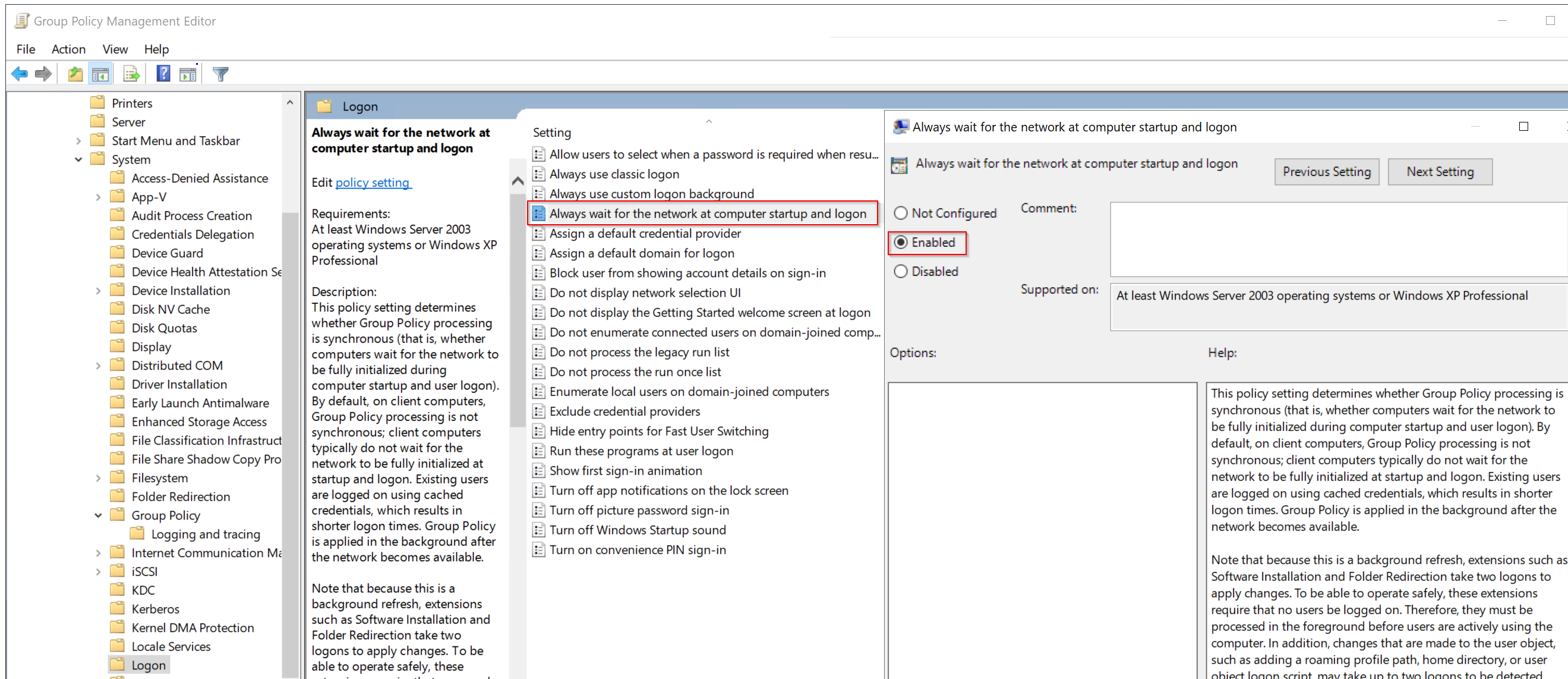This screenshot has height=679, width=1568.
Task: Toggle the Show/Hide Console Tree icon
Action: tap(100, 74)
